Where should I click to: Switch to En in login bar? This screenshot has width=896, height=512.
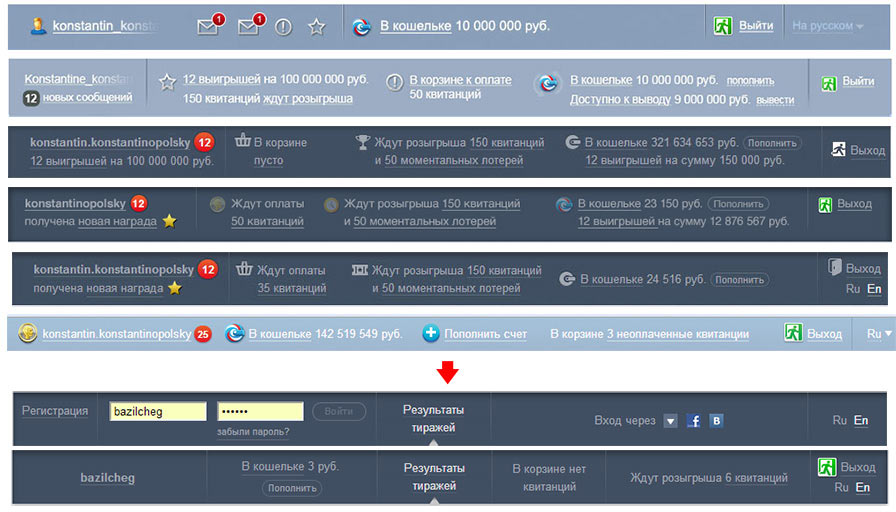click(861, 421)
